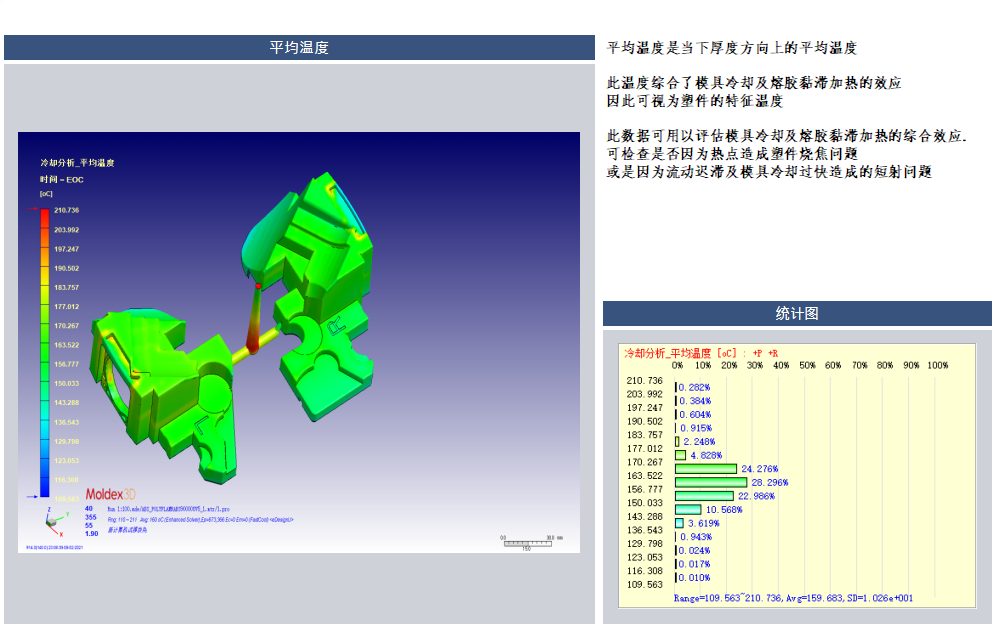This screenshot has height=633, width=998.
Task: Click the 170.267 histogram bar at 24.276%
Action: (x=706, y=468)
